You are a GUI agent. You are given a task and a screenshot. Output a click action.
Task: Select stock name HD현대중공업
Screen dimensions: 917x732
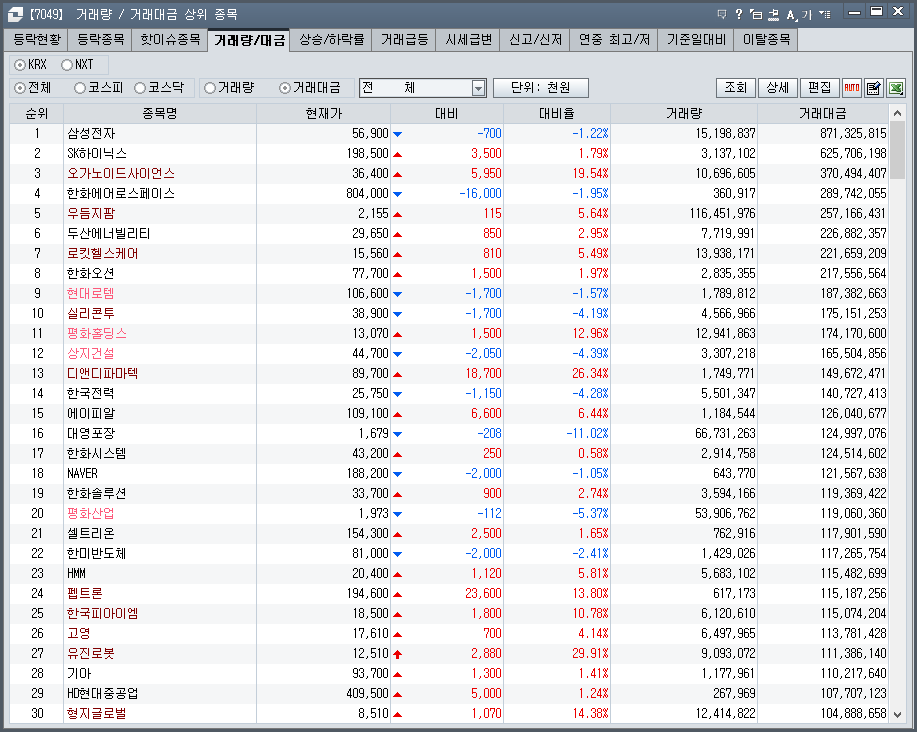coord(103,693)
